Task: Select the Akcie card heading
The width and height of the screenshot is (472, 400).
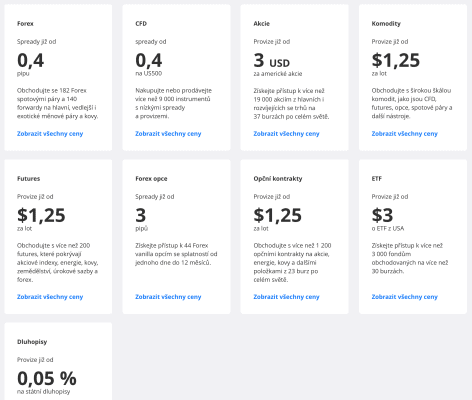Action: (x=262, y=24)
